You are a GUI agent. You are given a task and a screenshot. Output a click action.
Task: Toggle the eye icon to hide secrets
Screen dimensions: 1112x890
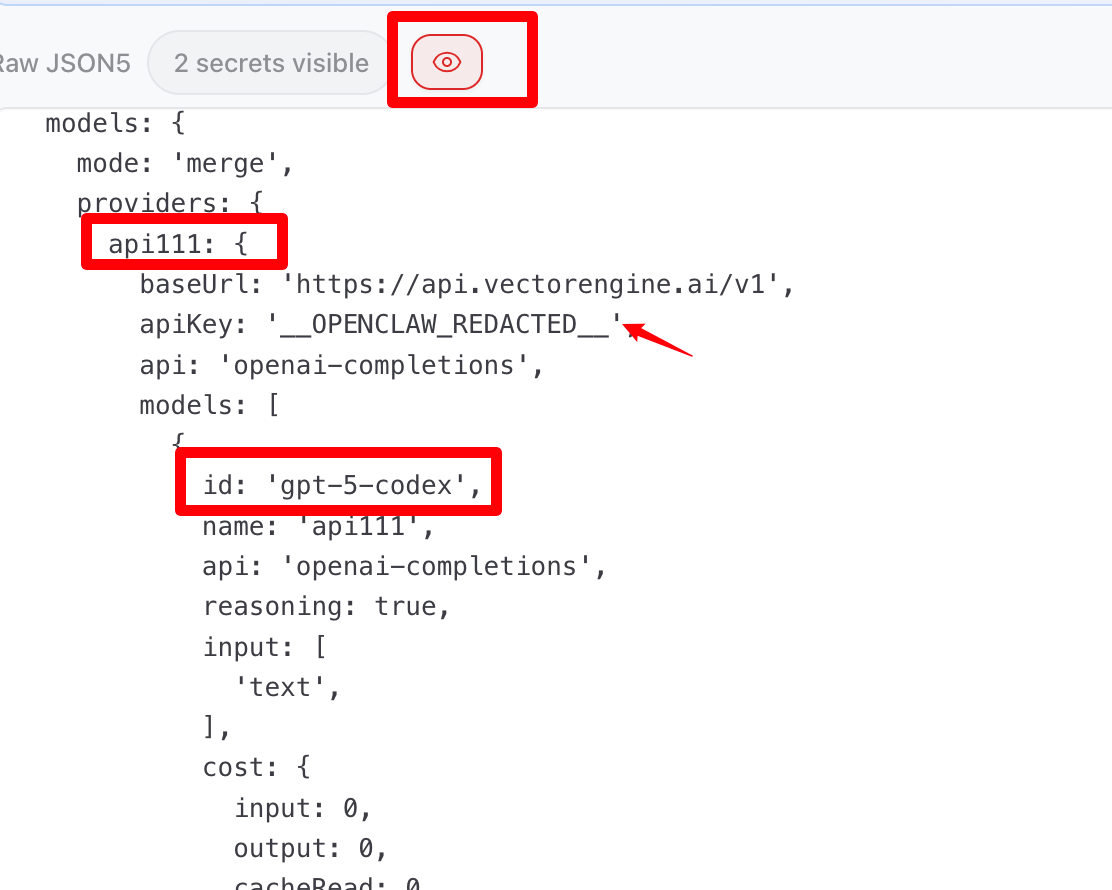point(447,62)
